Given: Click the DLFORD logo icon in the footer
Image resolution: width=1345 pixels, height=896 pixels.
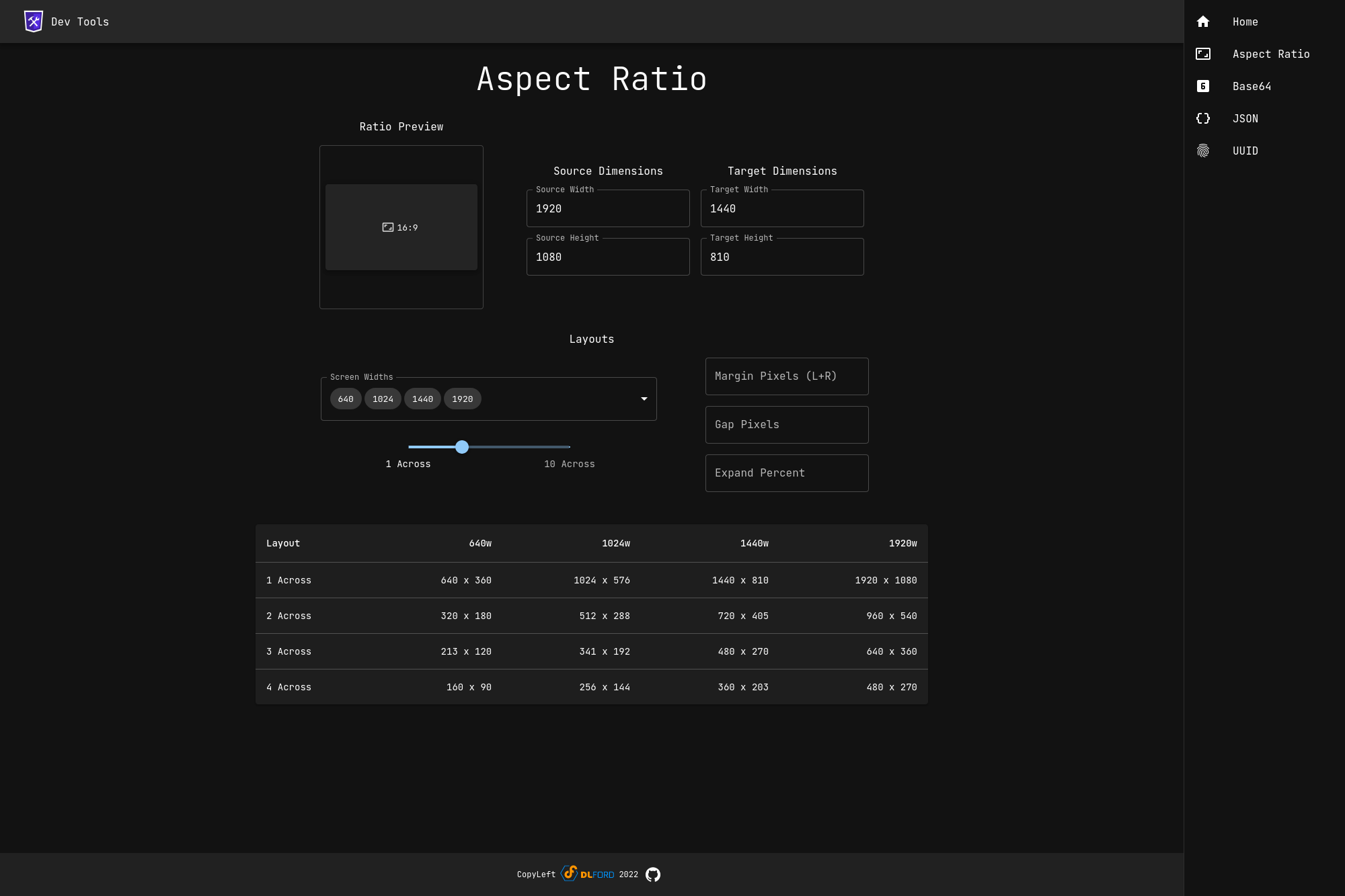Looking at the screenshot, I should pos(570,874).
